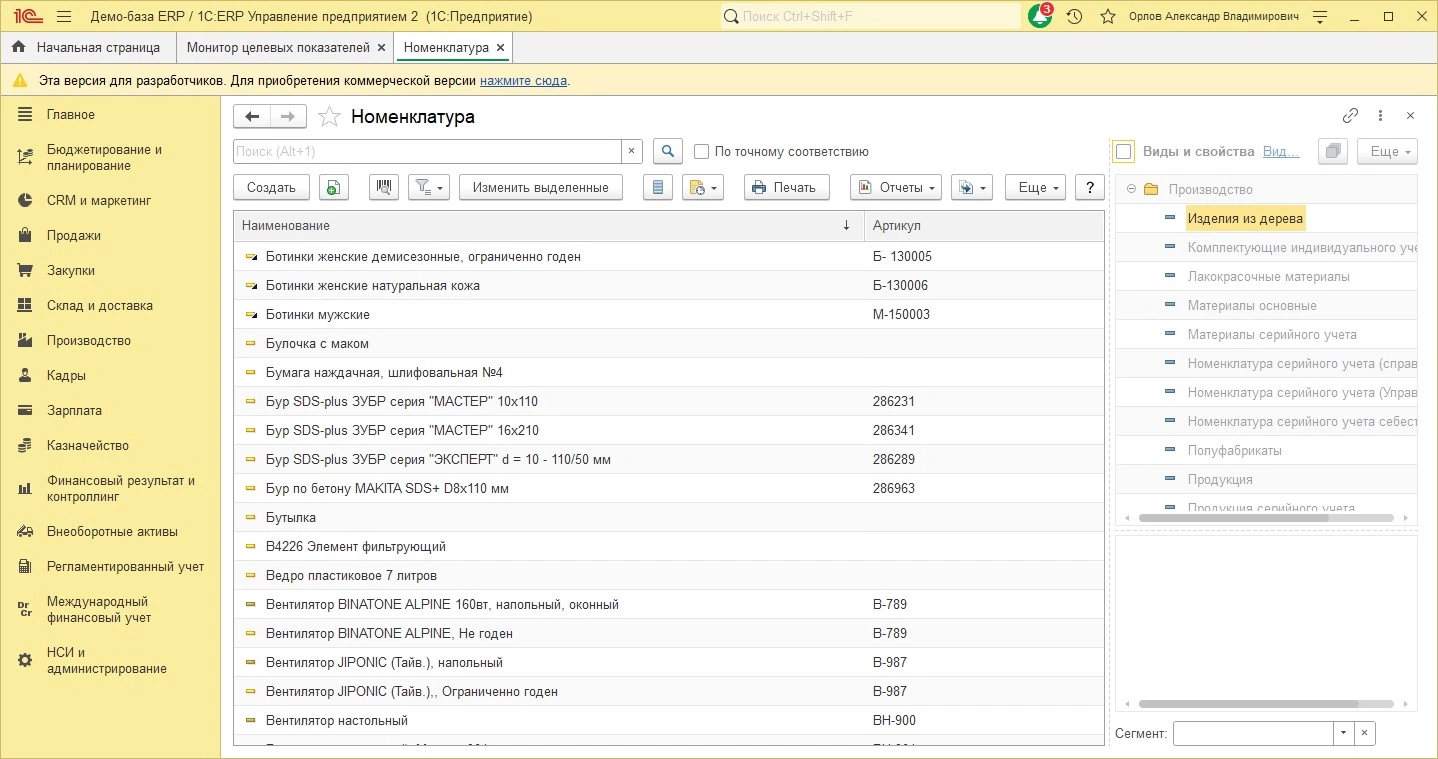This screenshot has width=1438, height=759.
Task: Follow the нажмите сюда link
Action: 523,81
